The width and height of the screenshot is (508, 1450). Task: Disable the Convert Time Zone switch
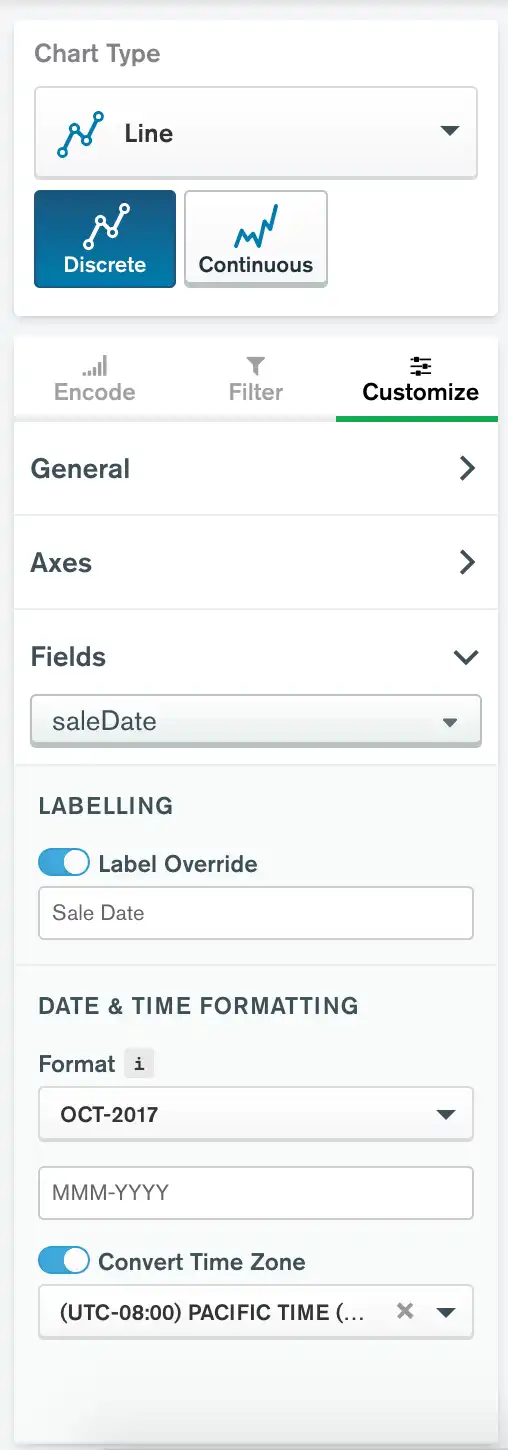pos(64,1261)
